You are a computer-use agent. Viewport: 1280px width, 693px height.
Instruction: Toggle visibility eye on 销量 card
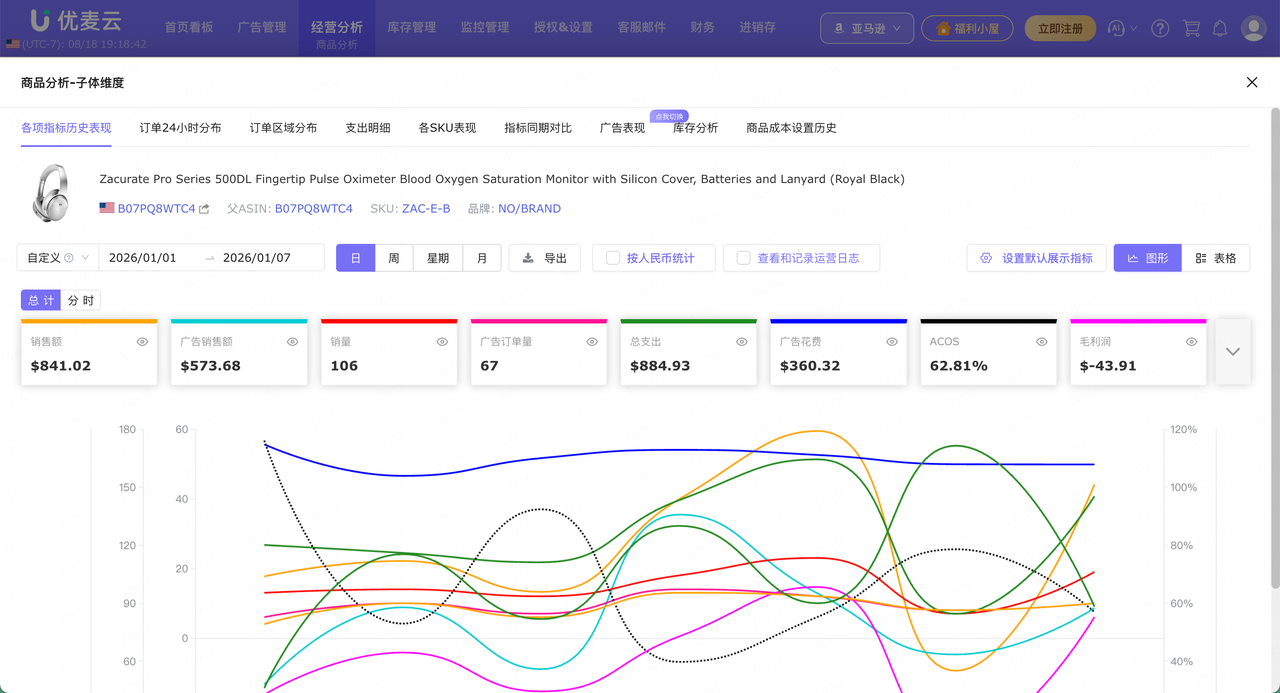tap(442, 342)
